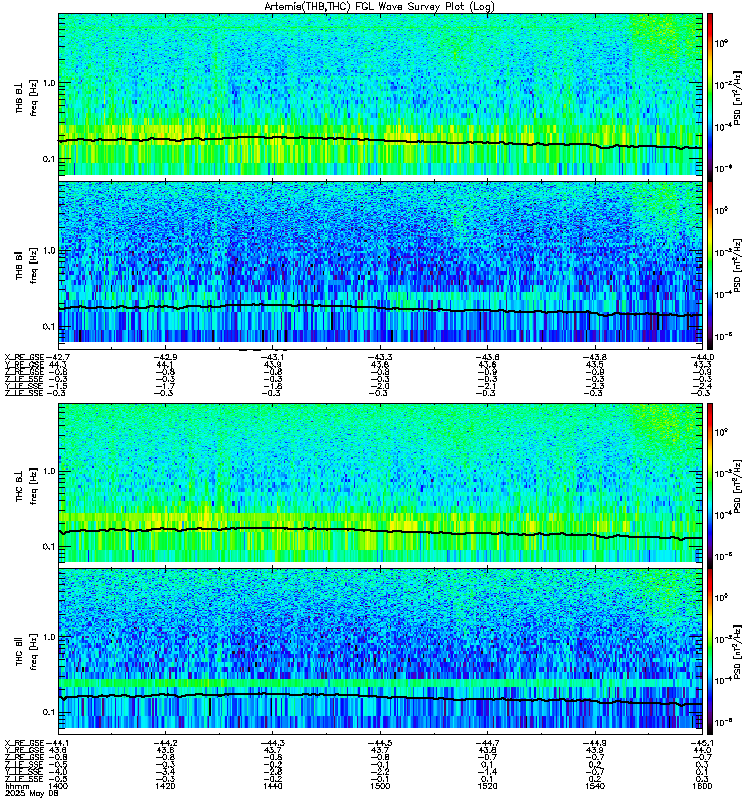
Task: Click the color bar beside the THB B⊥ panel
Action: (710, 97)
